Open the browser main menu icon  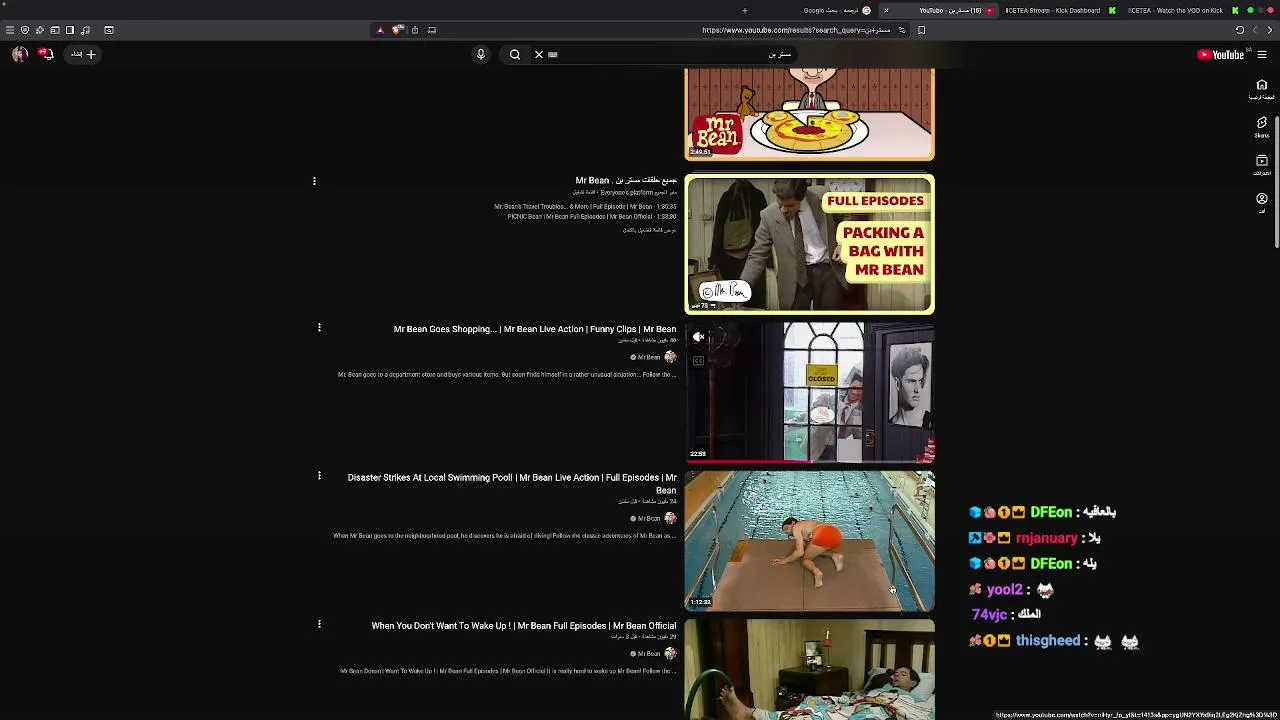[x=10, y=30]
